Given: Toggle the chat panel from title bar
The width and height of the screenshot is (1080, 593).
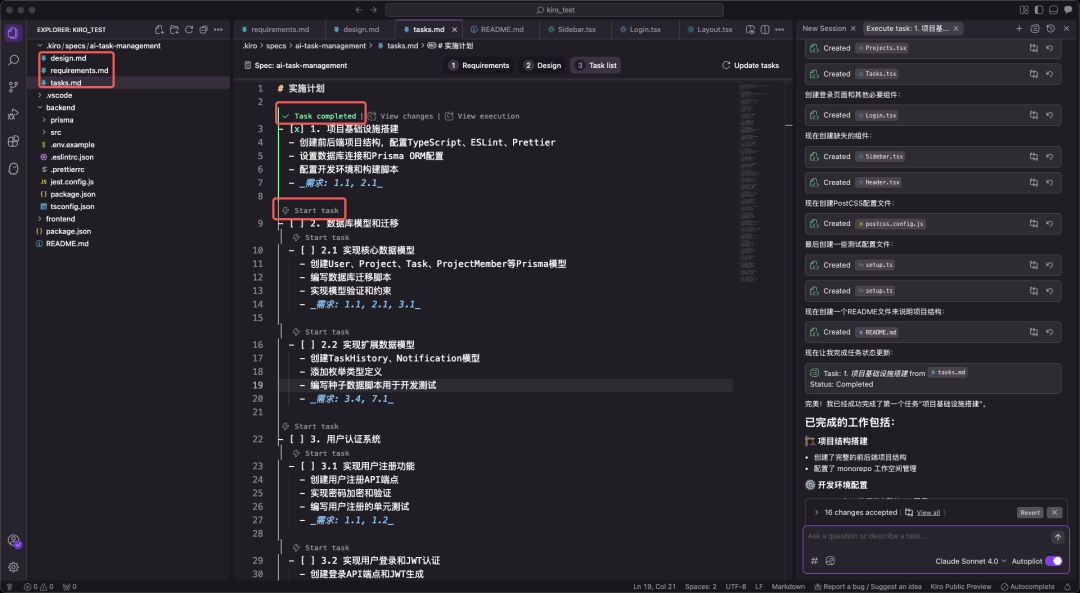Looking at the screenshot, I should tap(1068, 10).
